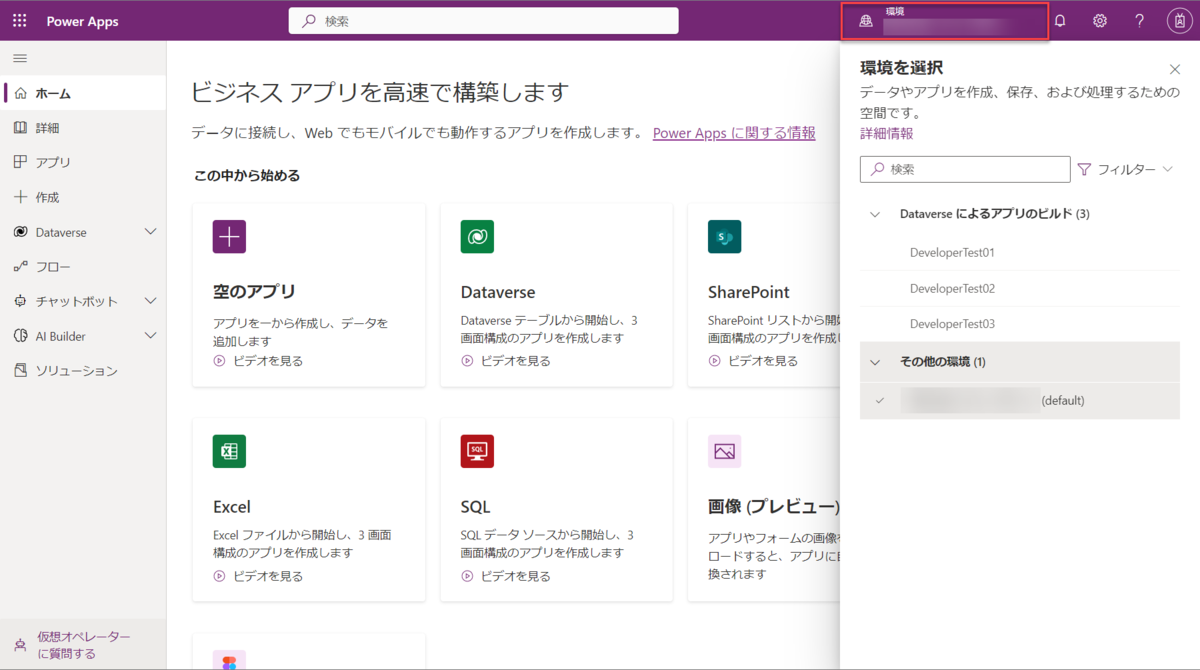Select the SharePoint card title
The image size is (1200, 670).
pos(749,292)
